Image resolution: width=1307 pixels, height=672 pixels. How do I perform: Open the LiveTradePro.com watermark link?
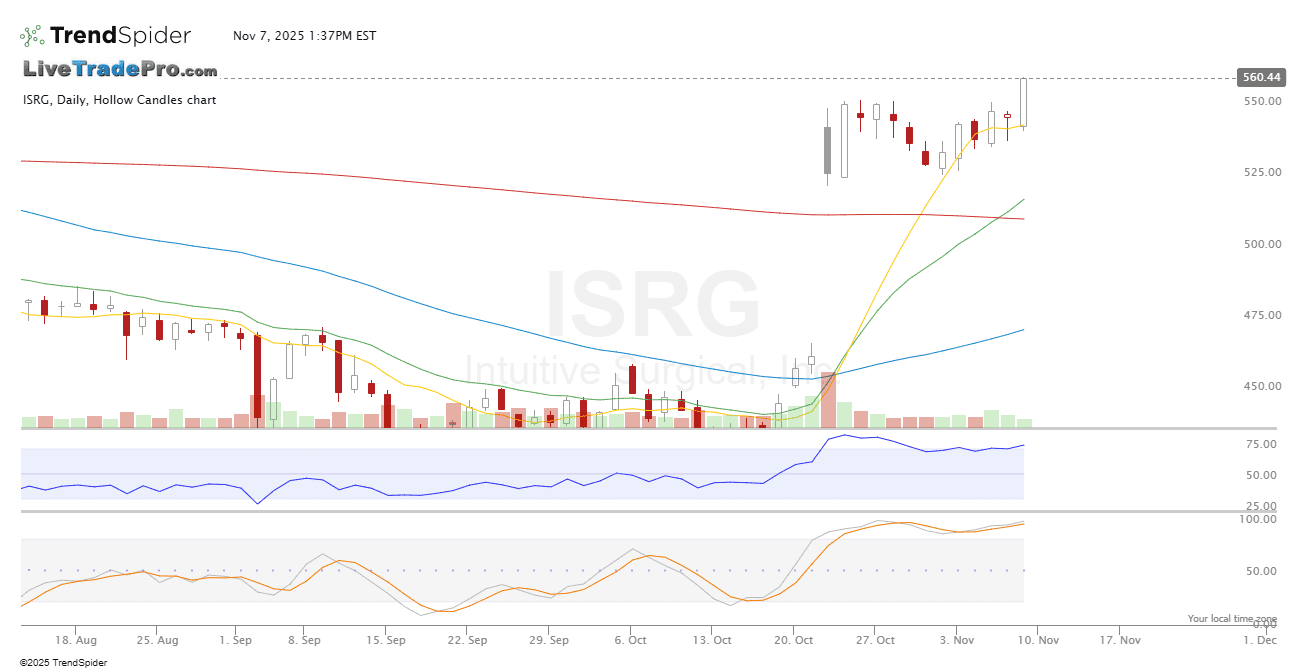[120, 70]
